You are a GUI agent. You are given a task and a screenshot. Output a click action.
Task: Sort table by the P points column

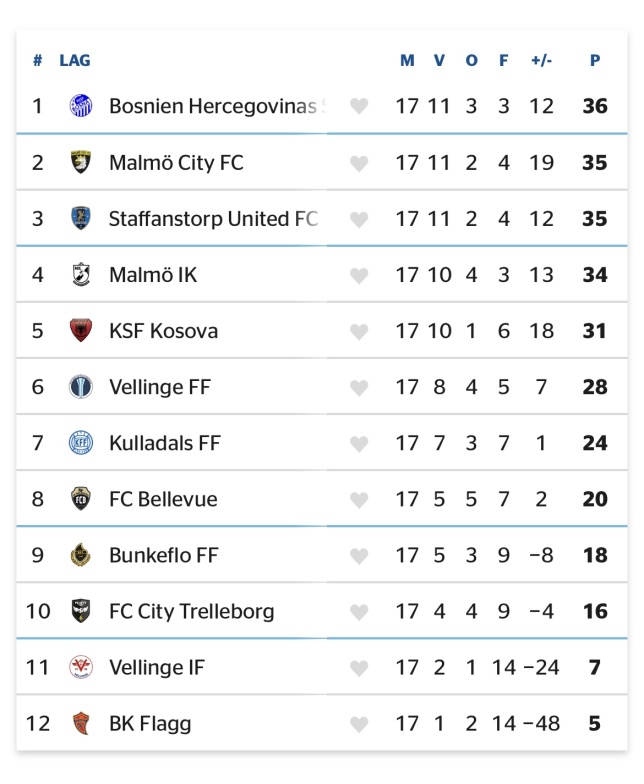pos(595,60)
